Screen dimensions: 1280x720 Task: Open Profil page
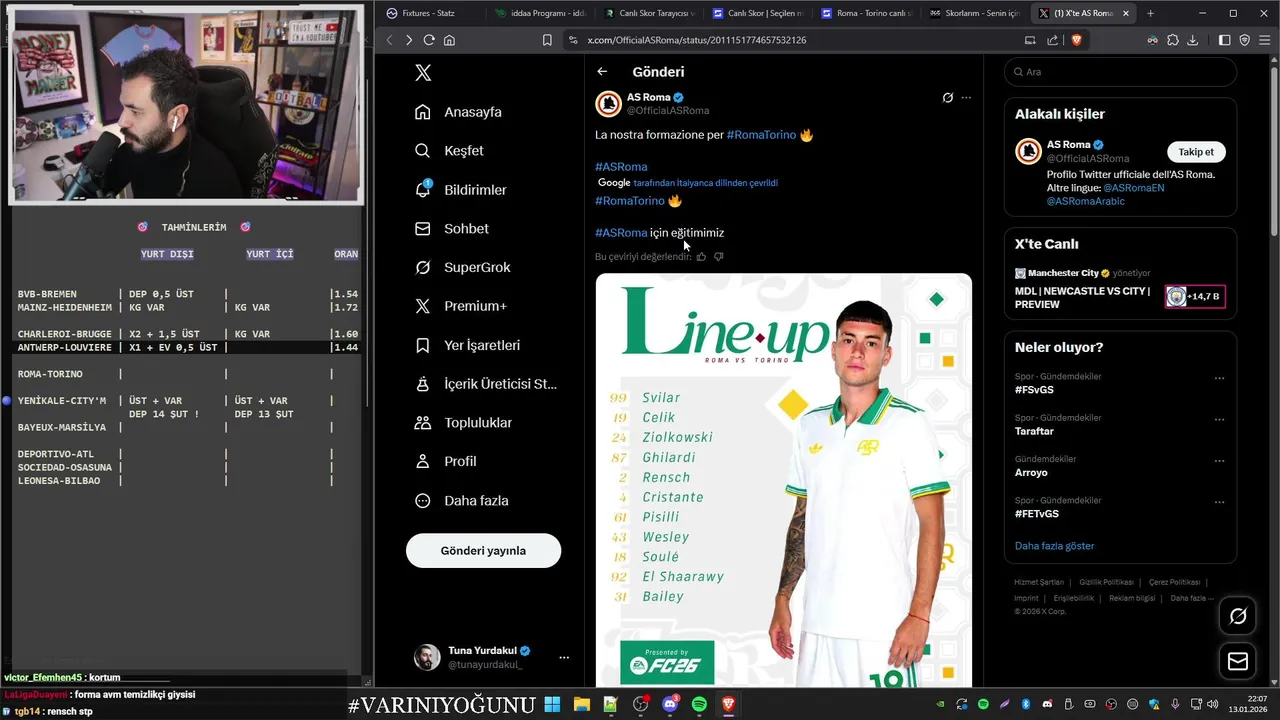tap(445, 462)
